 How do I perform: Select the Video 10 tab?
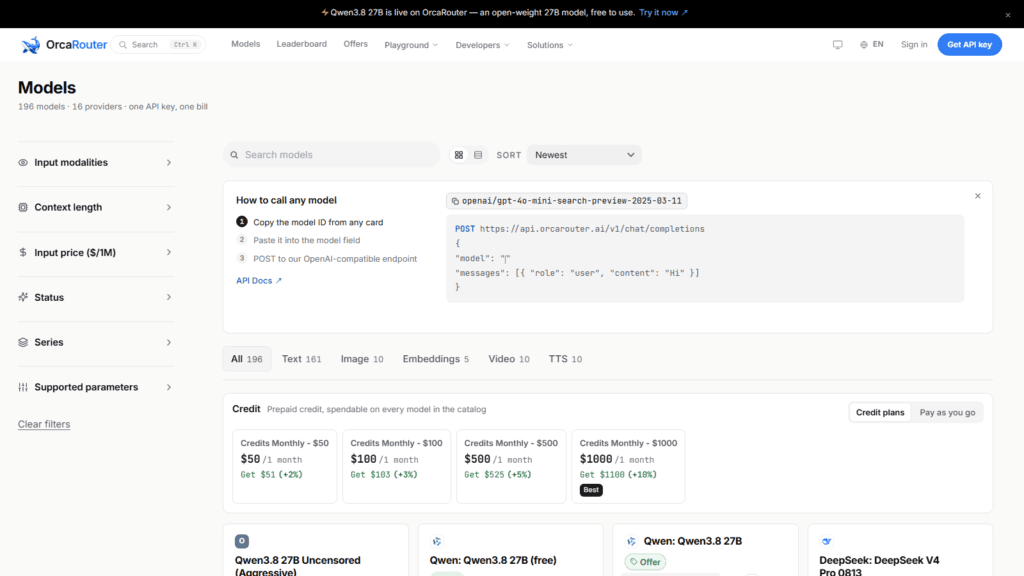[509, 359]
